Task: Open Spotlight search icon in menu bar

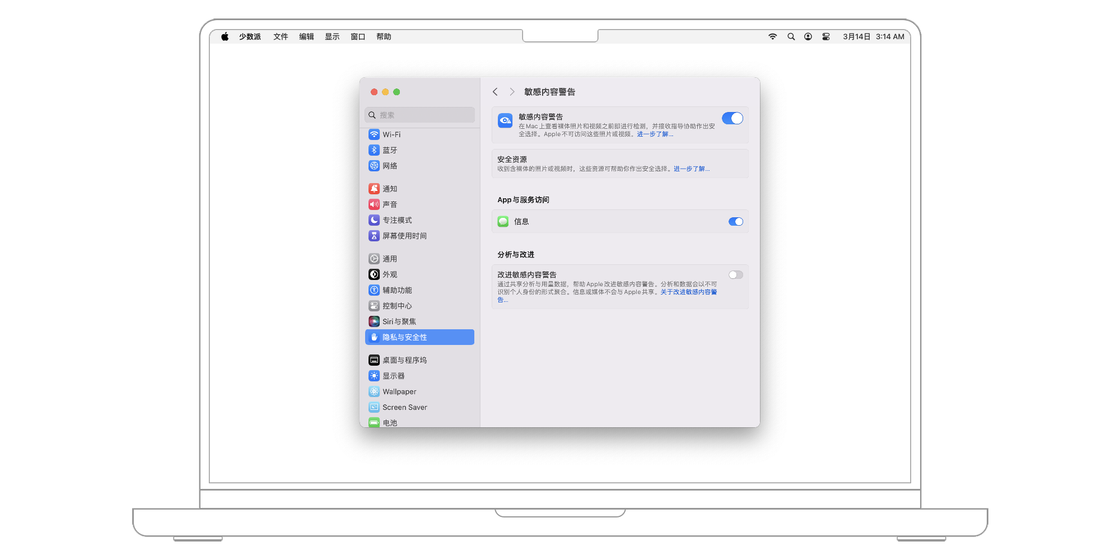Action: coord(791,36)
